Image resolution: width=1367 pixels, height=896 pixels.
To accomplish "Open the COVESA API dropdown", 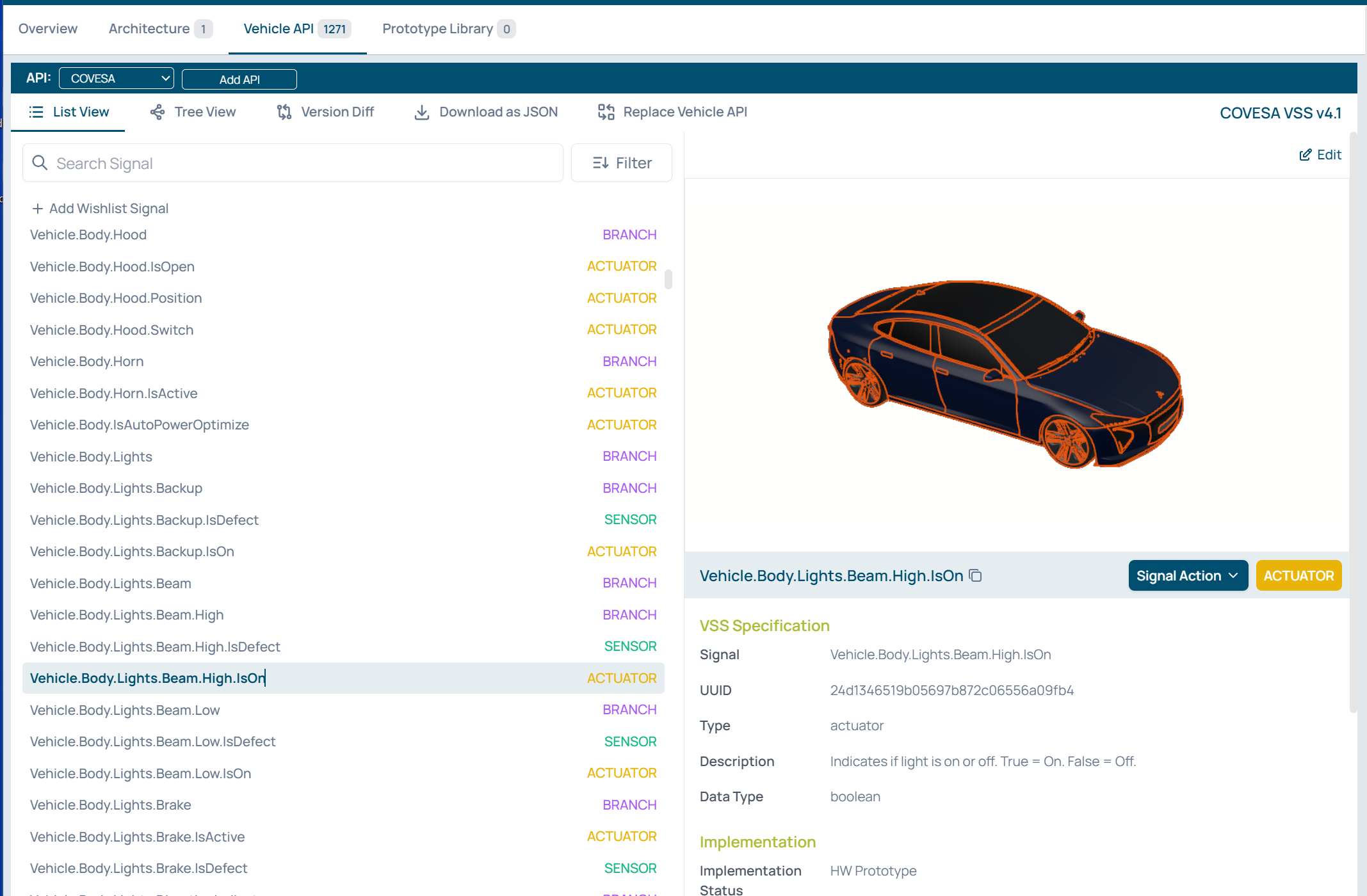I will [117, 79].
